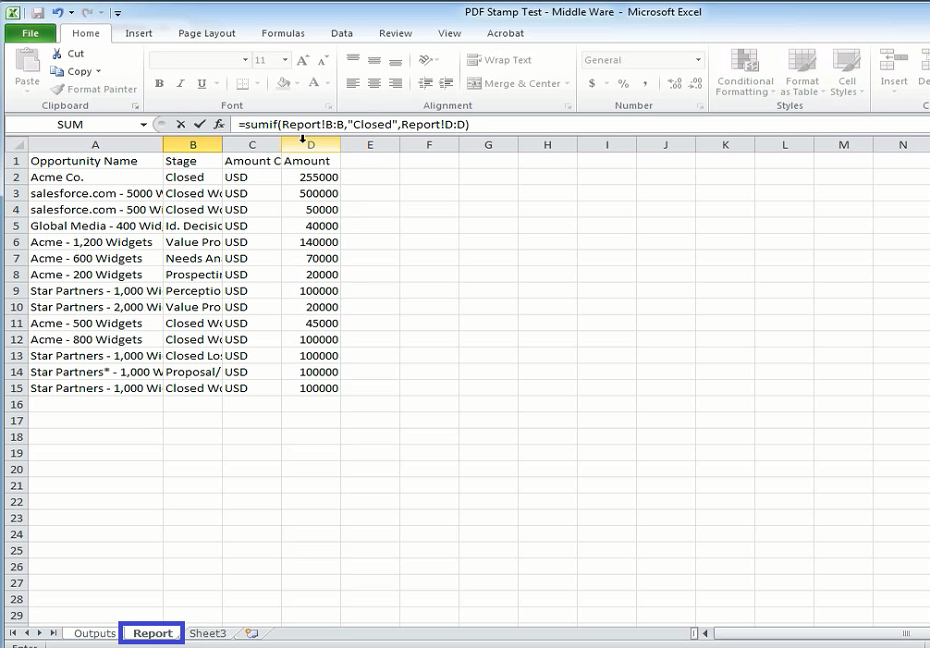This screenshot has width=930, height=648.
Task: Select the Sheet3 tab
Action: pos(208,633)
